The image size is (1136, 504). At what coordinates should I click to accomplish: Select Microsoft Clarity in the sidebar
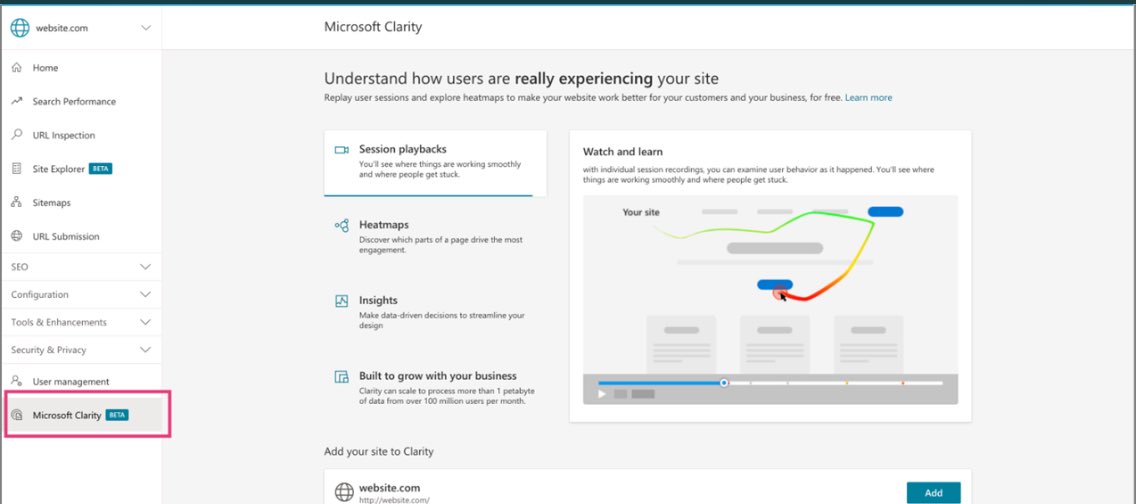tap(81, 416)
